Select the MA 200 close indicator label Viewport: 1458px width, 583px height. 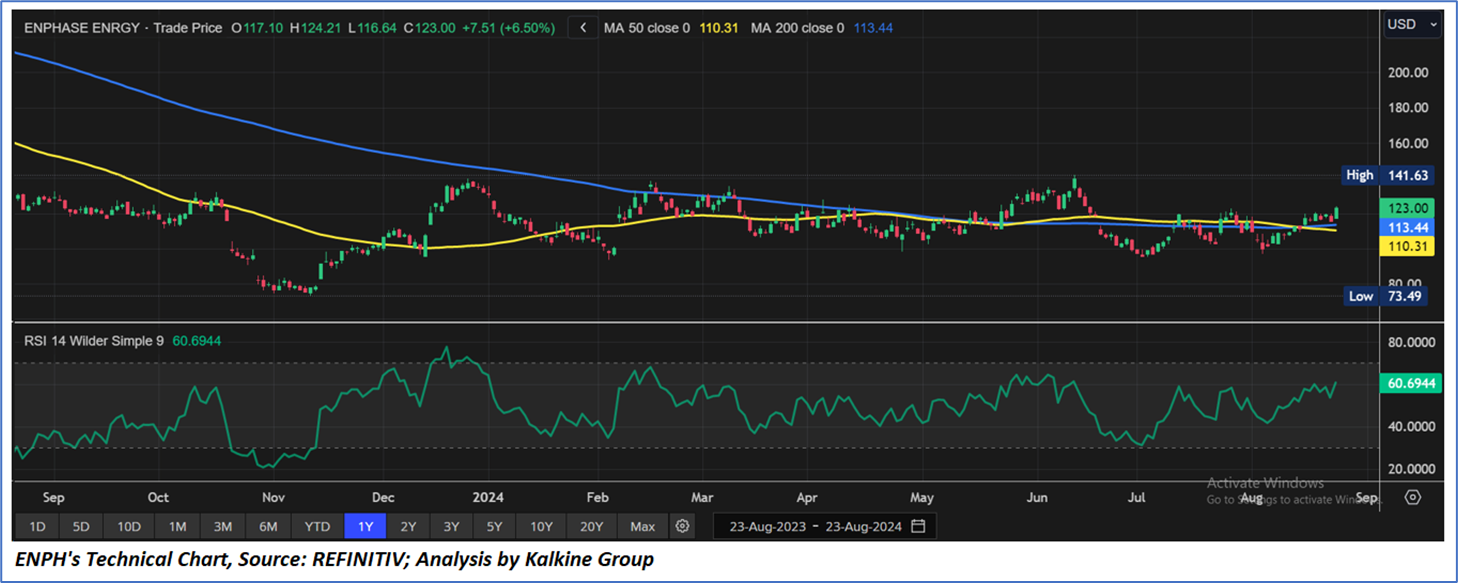coord(796,28)
